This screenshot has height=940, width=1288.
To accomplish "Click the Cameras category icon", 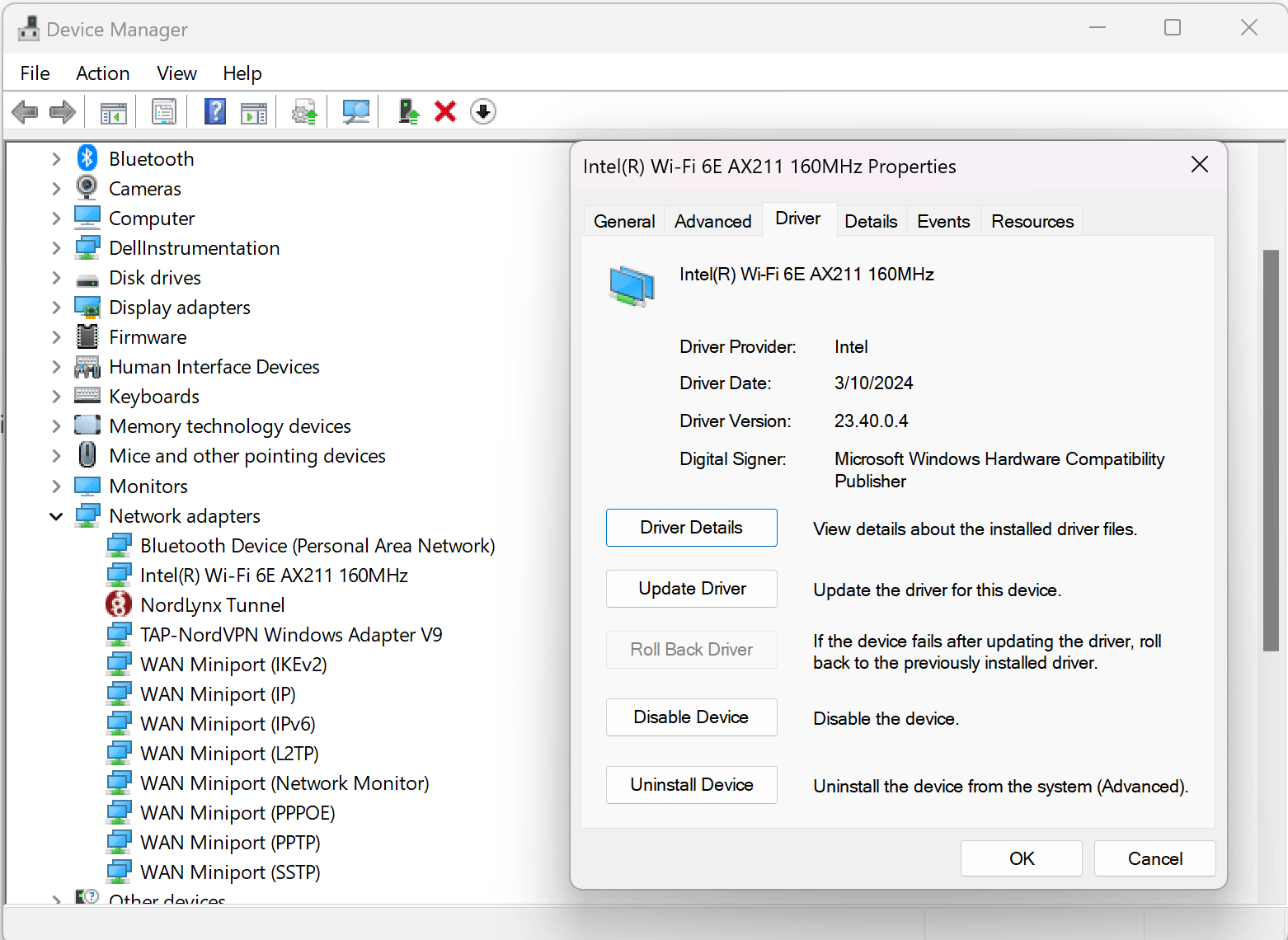I will pyautogui.click(x=87, y=188).
